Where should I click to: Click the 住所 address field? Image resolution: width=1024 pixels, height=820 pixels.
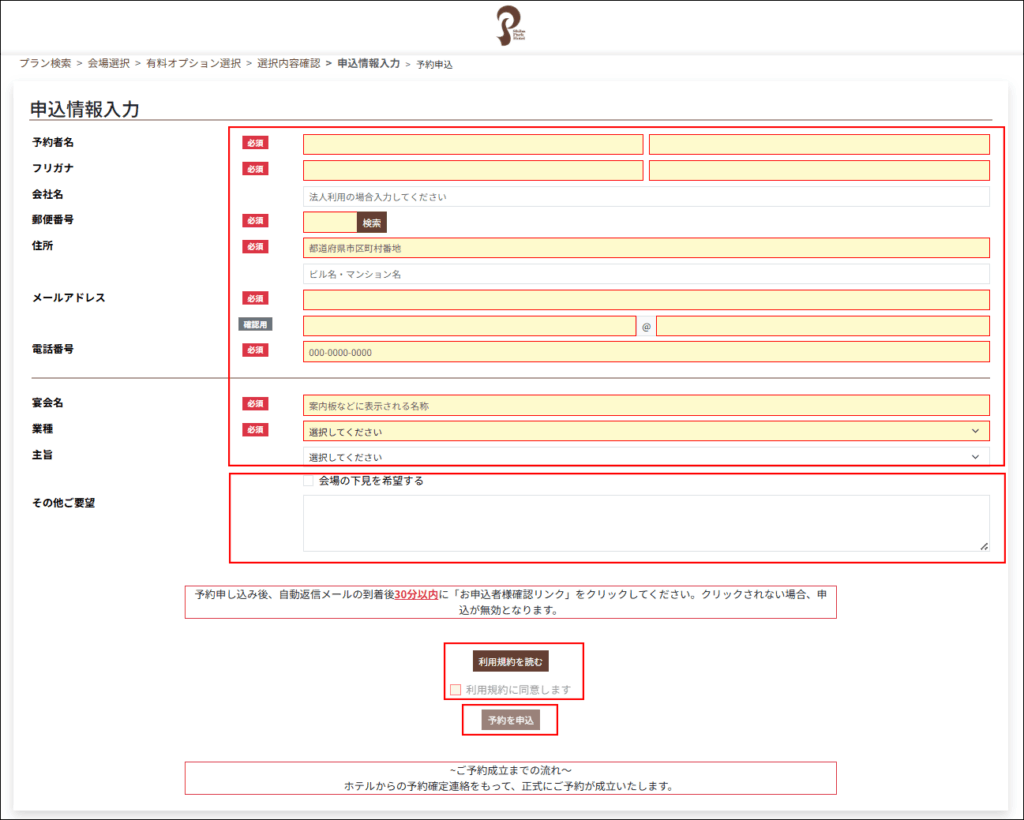645,248
